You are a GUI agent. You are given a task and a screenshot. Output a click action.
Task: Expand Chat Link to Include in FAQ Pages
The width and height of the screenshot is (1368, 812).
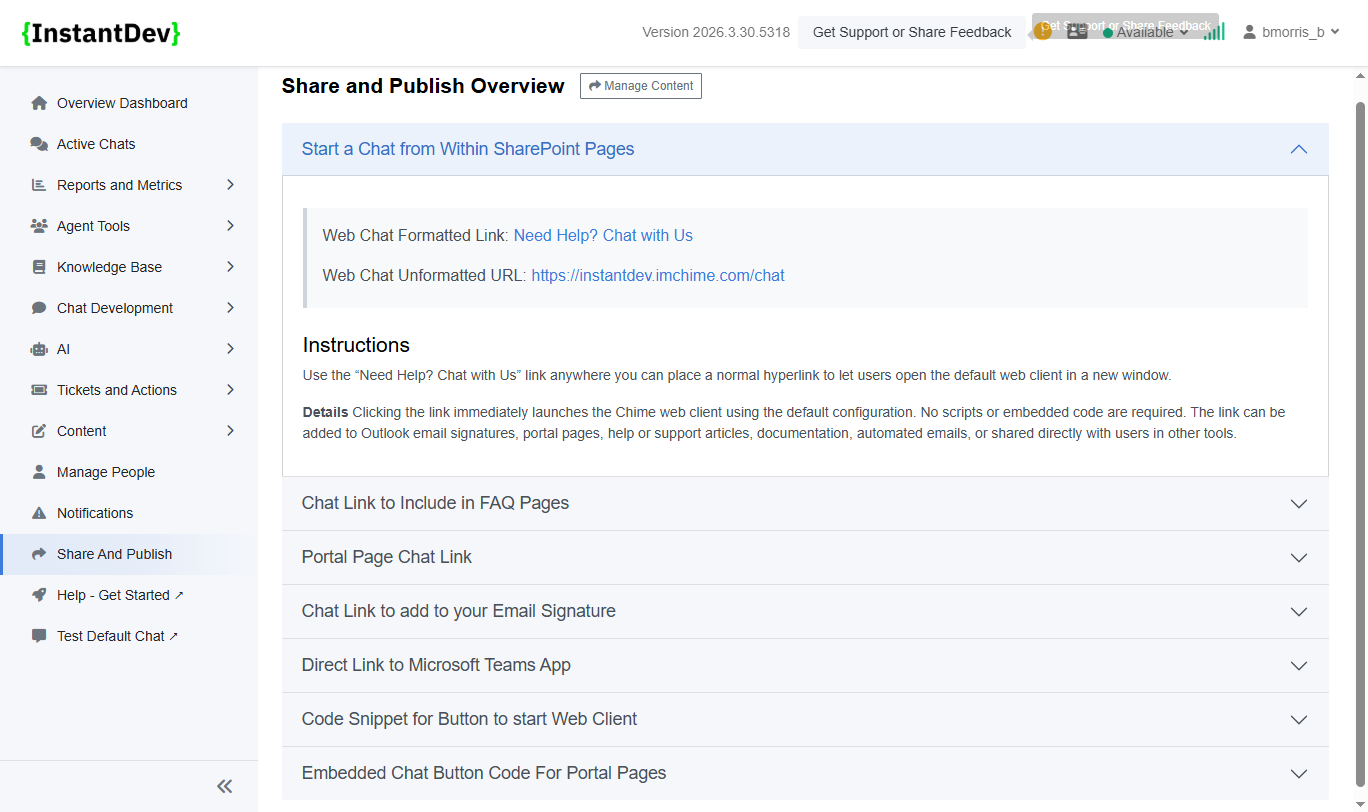tap(805, 503)
